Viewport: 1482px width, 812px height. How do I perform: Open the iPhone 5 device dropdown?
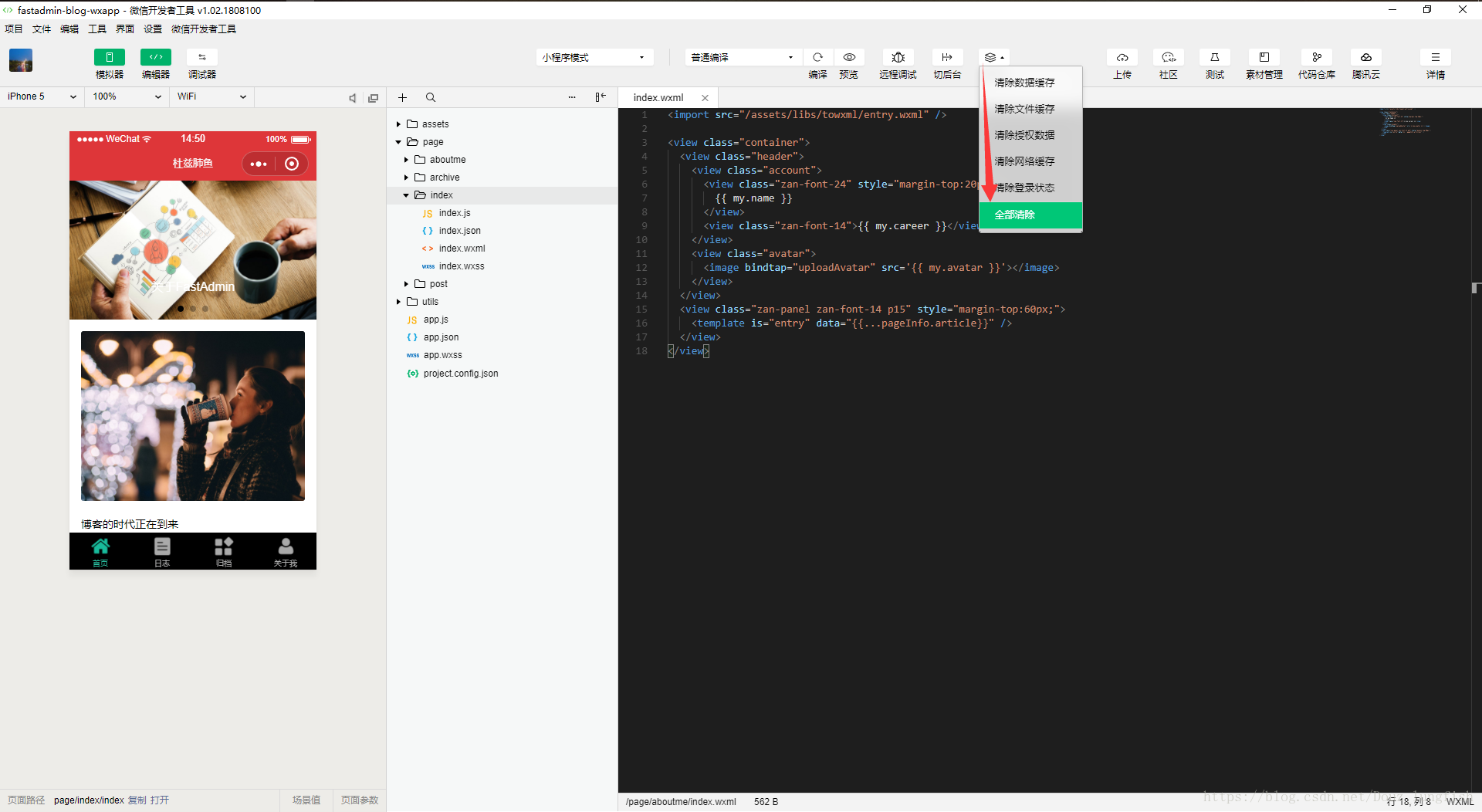click(42, 96)
